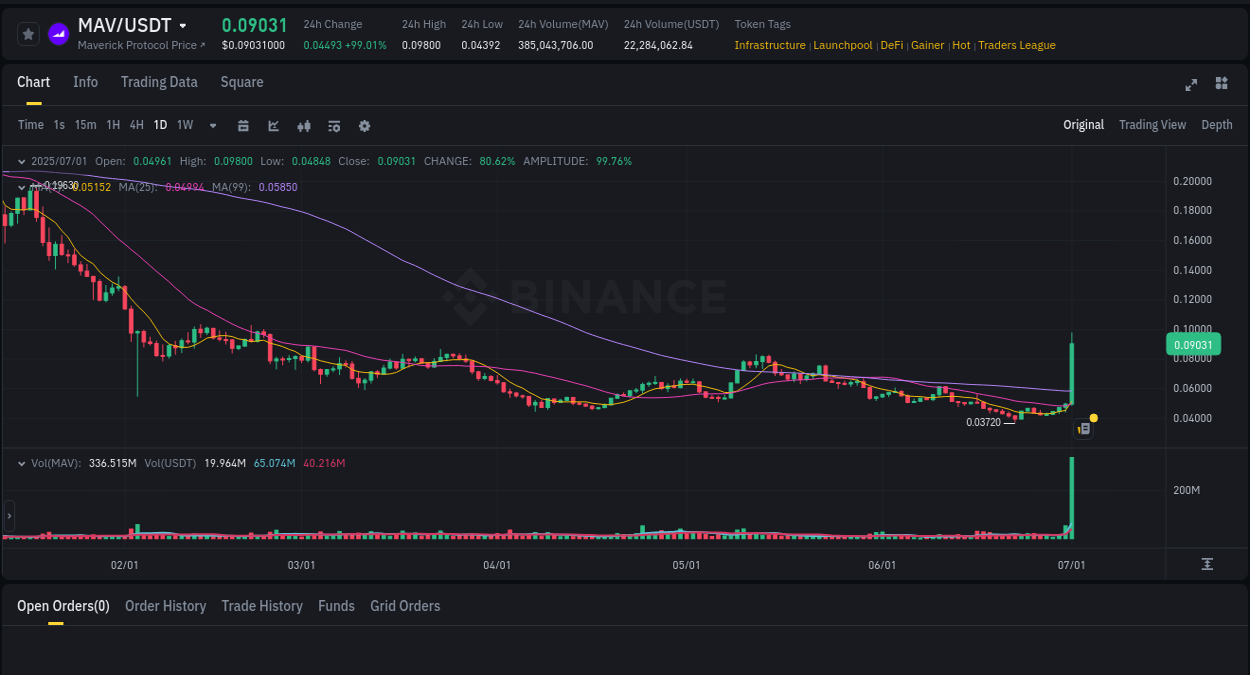Viewport: 1250px width, 675px height.
Task: Open the Launchpool token tag link
Action: click(x=843, y=45)
